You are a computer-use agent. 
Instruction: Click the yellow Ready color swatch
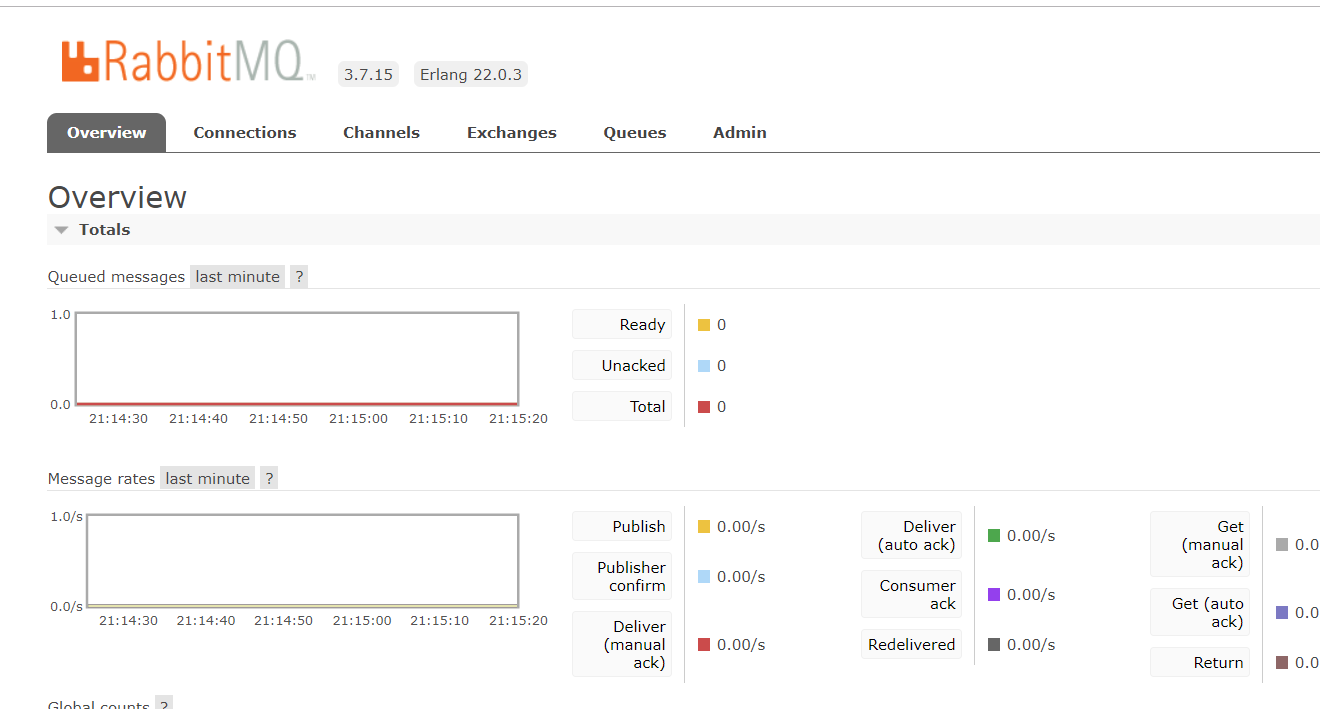[704, 325]
